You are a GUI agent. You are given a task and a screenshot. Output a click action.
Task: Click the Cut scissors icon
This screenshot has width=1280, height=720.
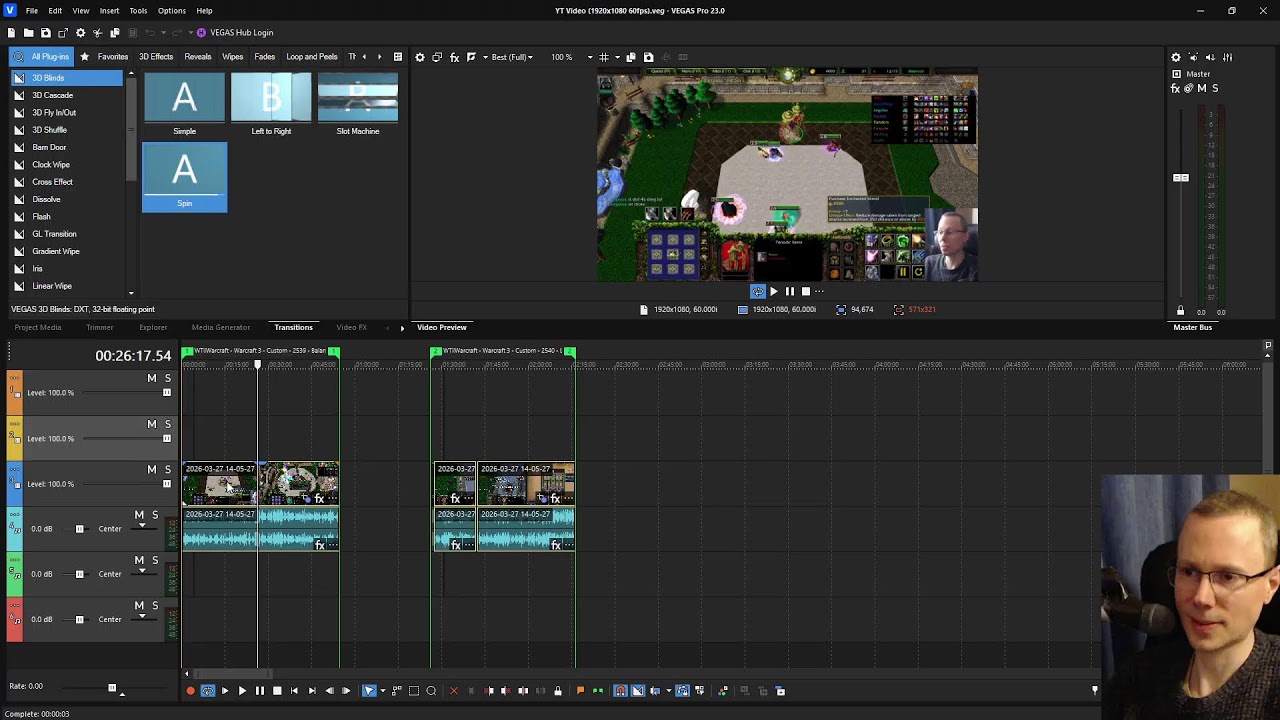coord(97,33)
